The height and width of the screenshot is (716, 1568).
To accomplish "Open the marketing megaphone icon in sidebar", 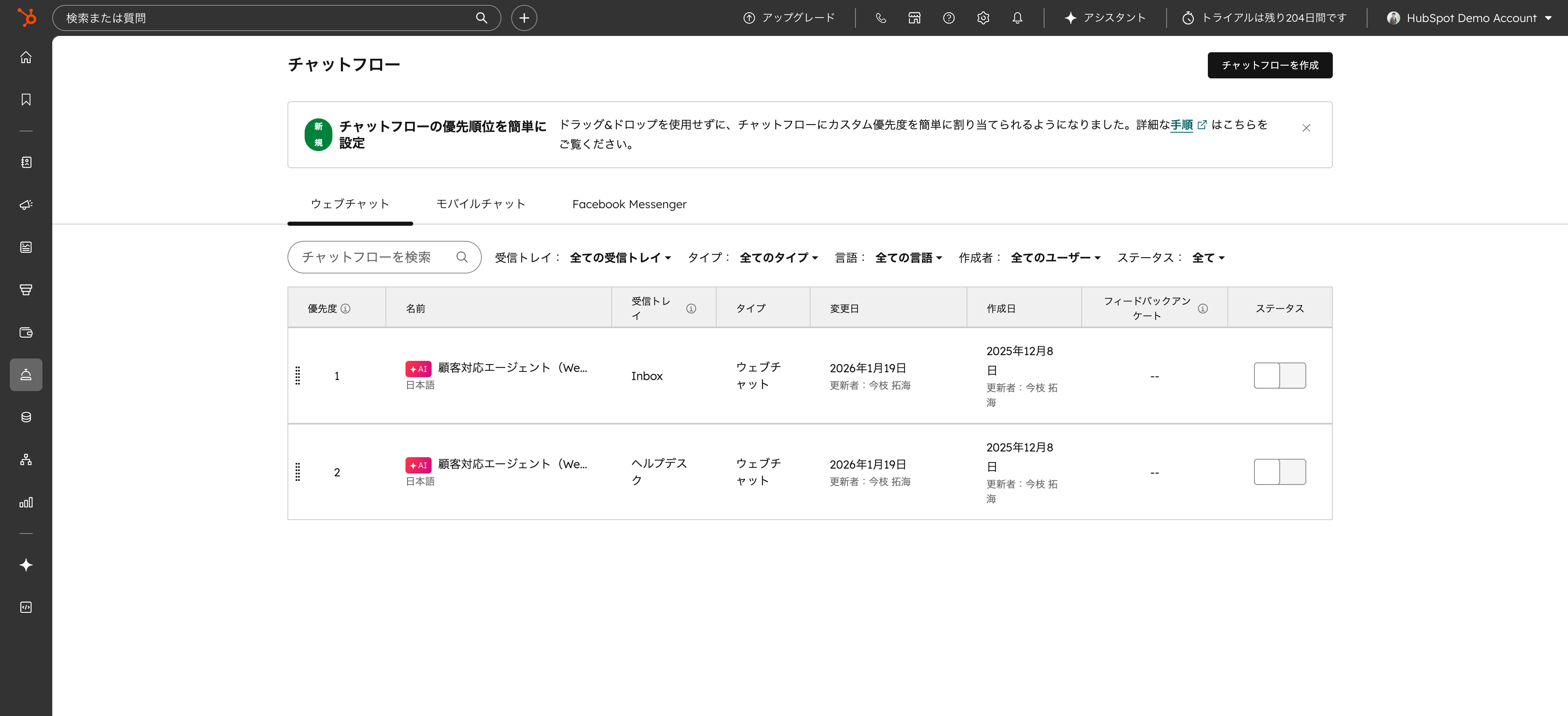I will coord(26,205).
